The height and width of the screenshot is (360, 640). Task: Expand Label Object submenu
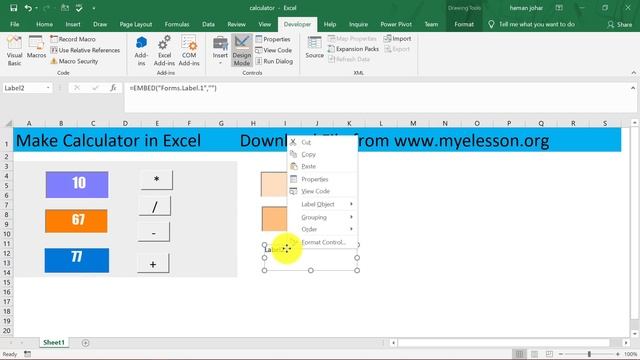pyautogui.click(x=322, y=204)
